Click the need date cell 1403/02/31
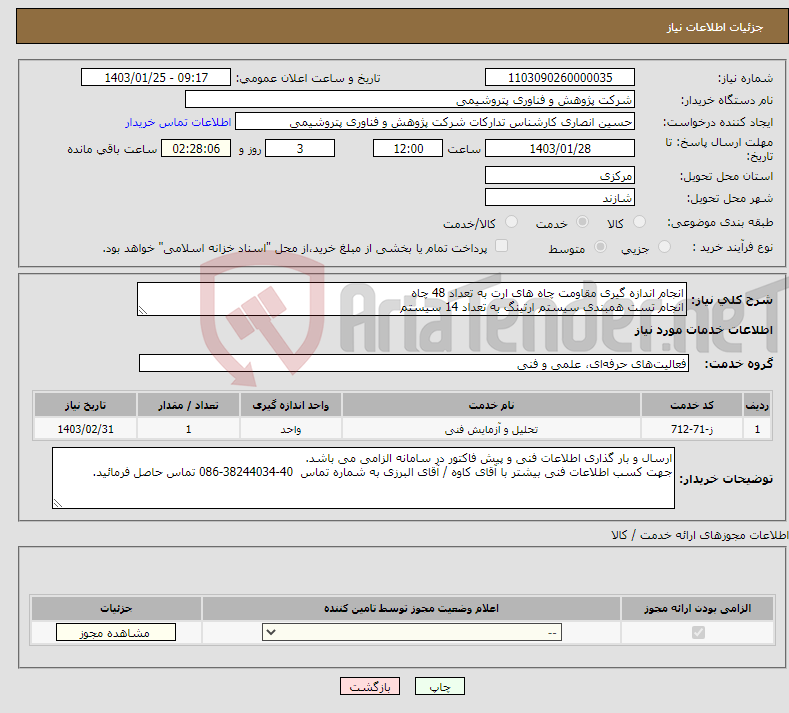 click(85, 429)
